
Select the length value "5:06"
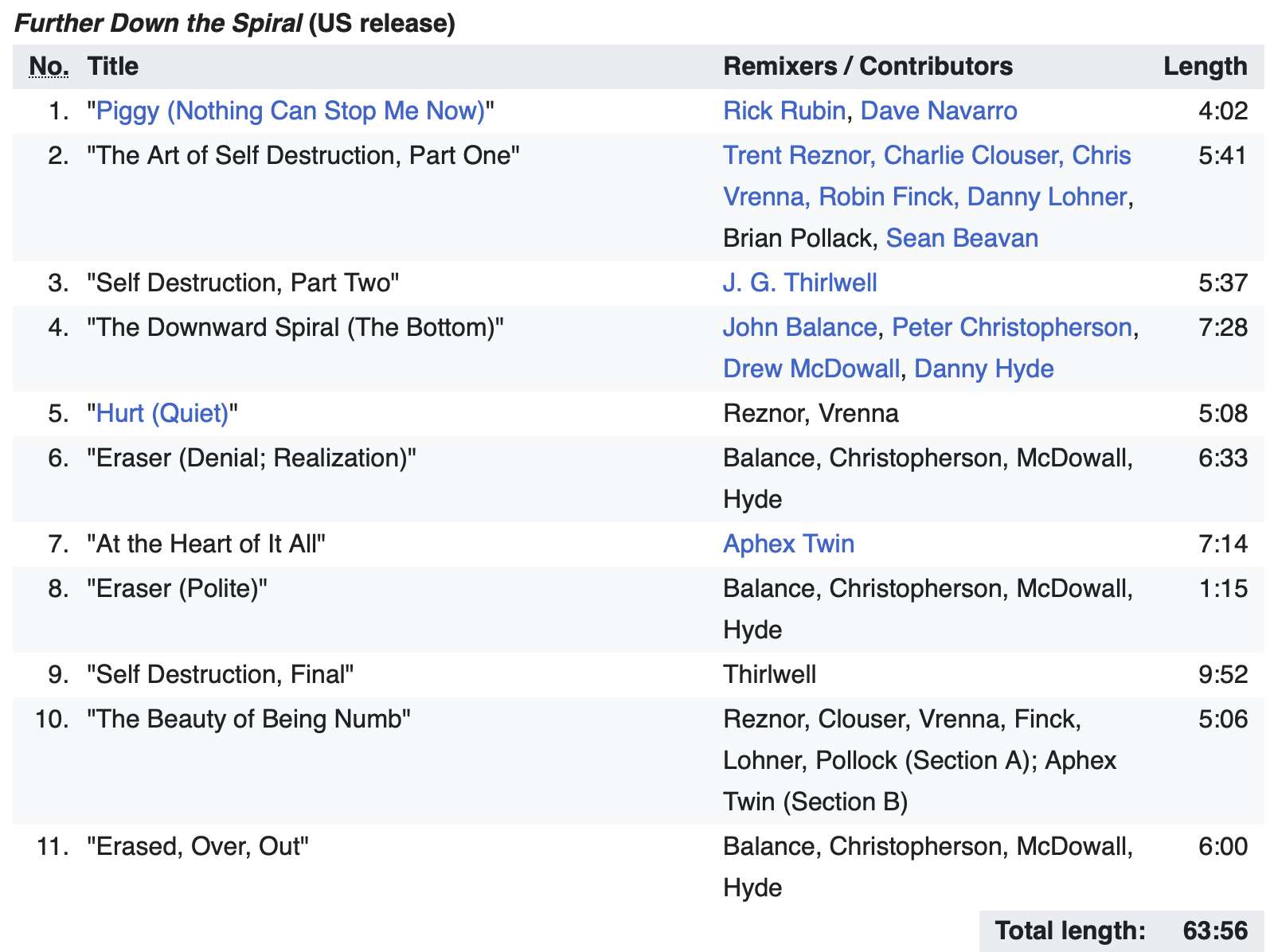click(1223, 719)
